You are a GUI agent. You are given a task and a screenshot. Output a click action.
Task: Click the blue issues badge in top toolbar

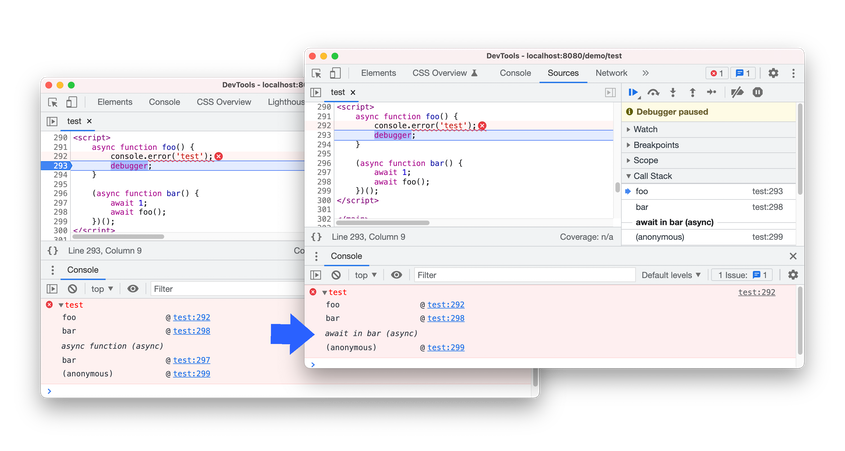(743, 73)
